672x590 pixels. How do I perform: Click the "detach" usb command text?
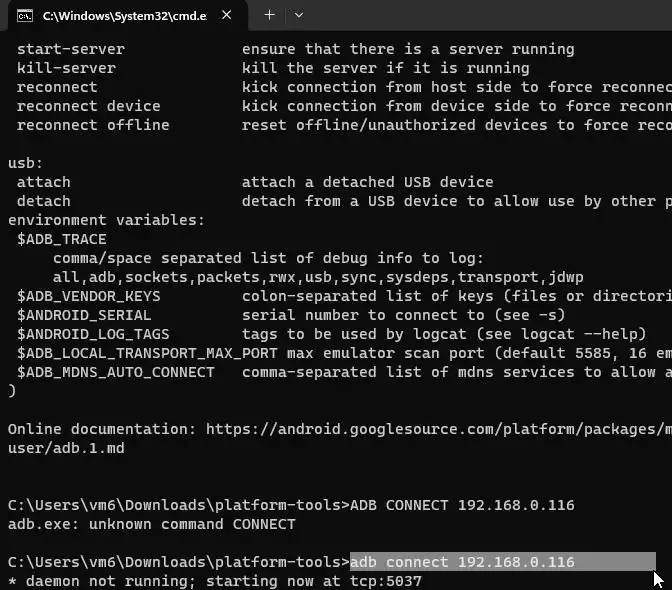click(44, 201)
